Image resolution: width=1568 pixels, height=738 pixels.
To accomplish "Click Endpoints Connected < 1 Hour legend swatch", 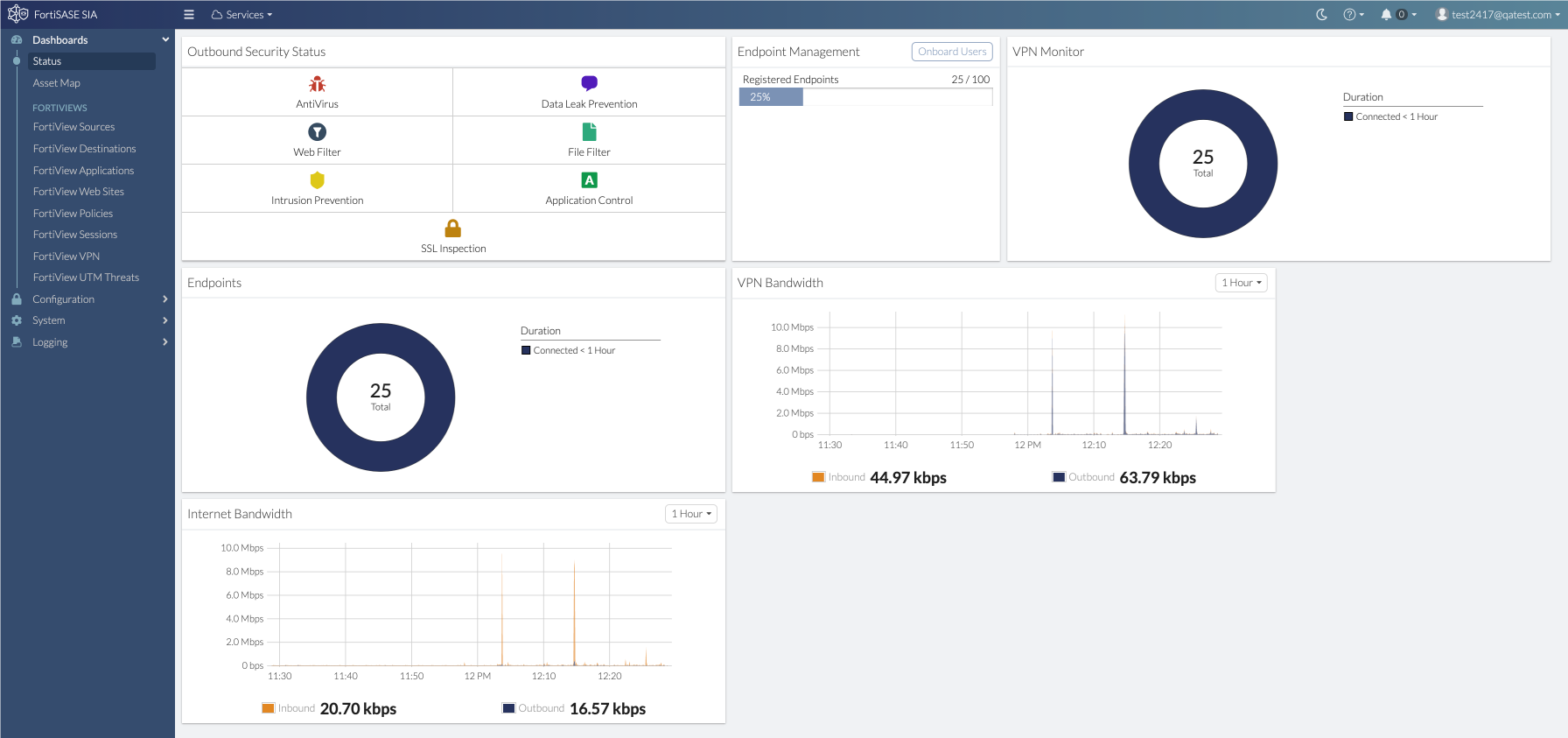I will (x=526, y=350).
